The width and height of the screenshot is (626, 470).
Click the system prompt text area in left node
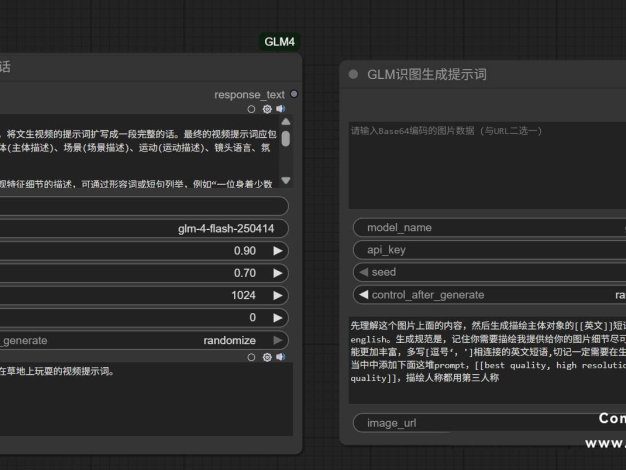[x=140, y=151]
